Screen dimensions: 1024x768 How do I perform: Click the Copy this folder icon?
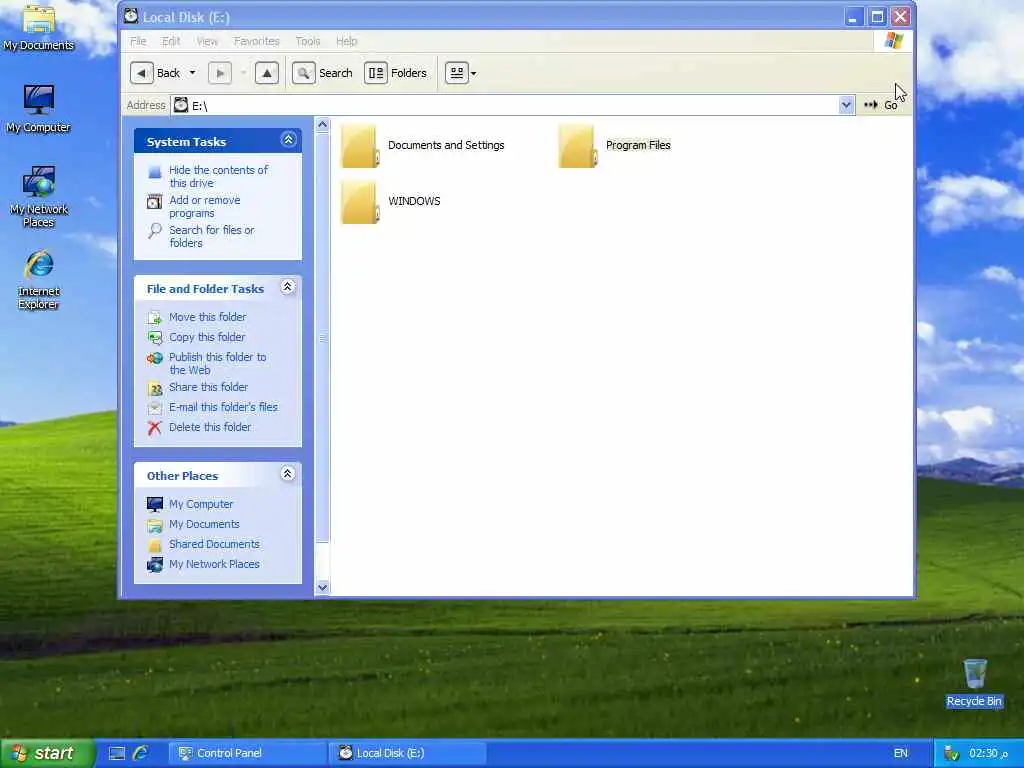point(155,338)
